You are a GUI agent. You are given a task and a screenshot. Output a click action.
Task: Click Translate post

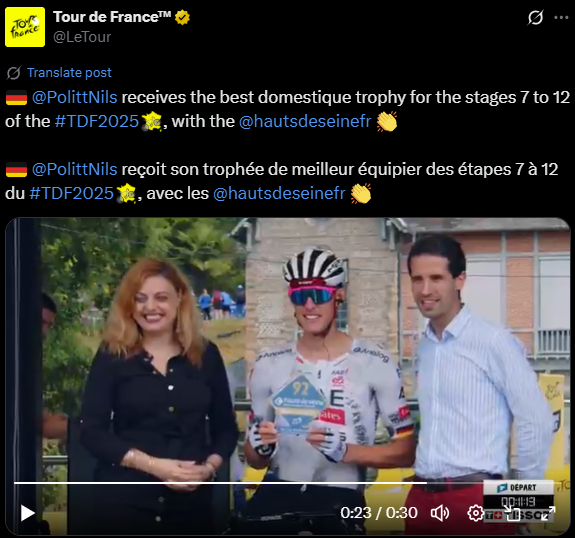tap(69, 73)
